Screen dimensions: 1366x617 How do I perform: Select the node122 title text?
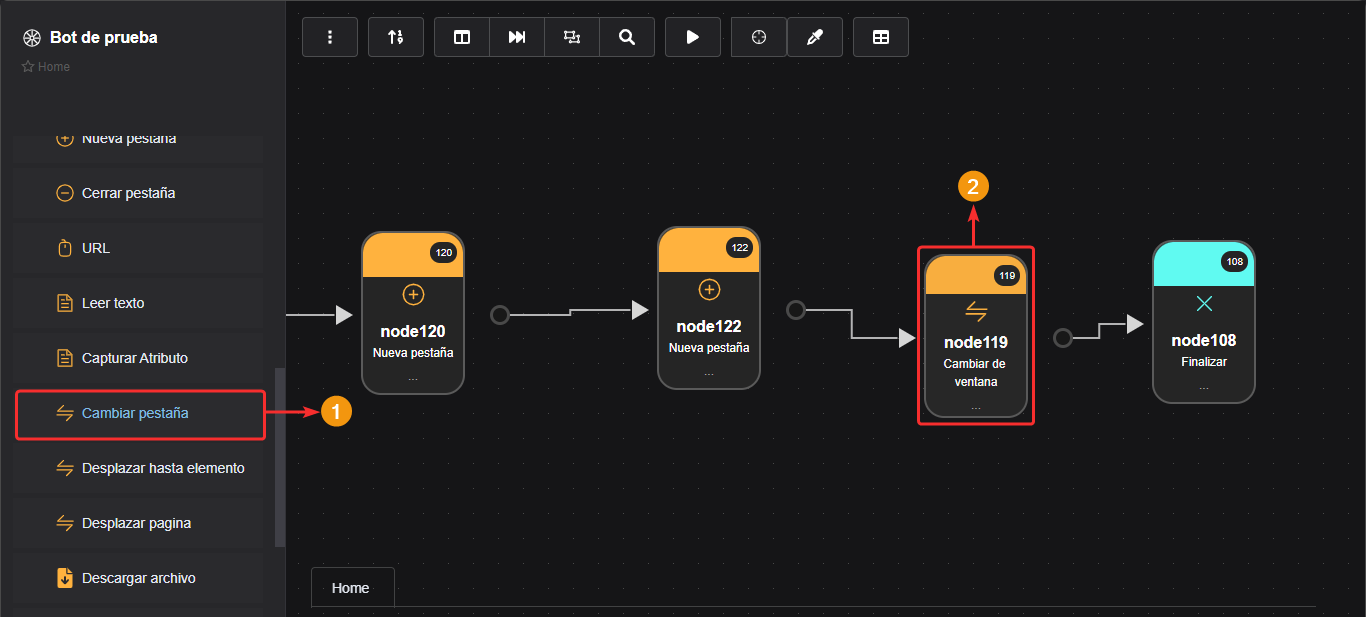click(x=709, y=326)
